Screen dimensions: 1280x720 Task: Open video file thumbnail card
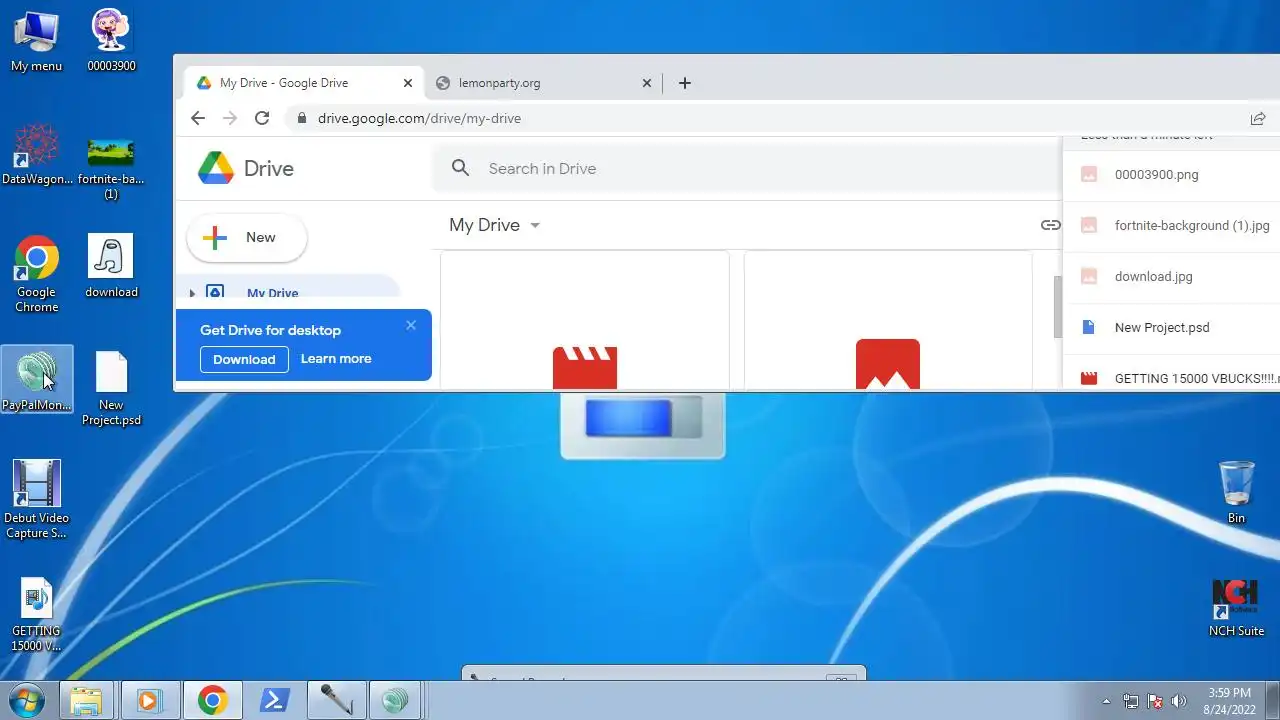(x=585, y=320)
